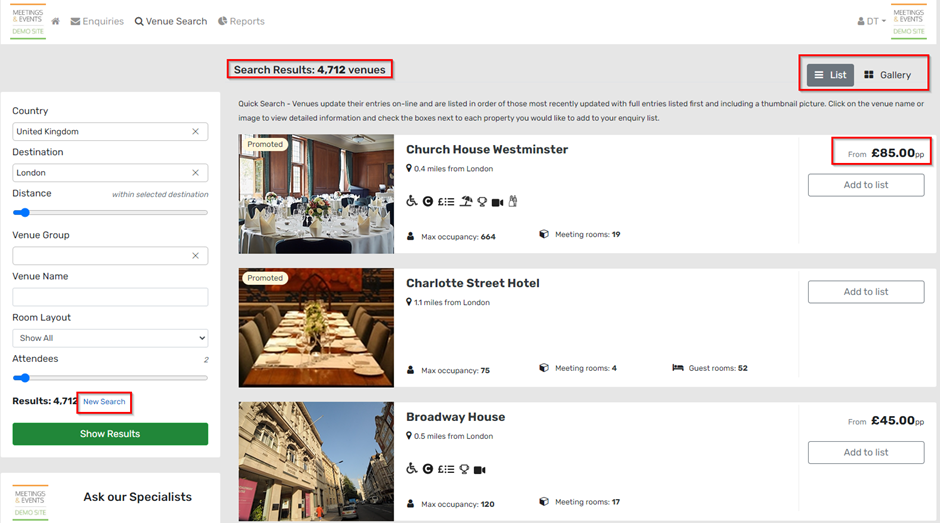Screen dimensions: 940x523
Task: Click pound price list icon for Church House
Action: [x=446, y=202]
